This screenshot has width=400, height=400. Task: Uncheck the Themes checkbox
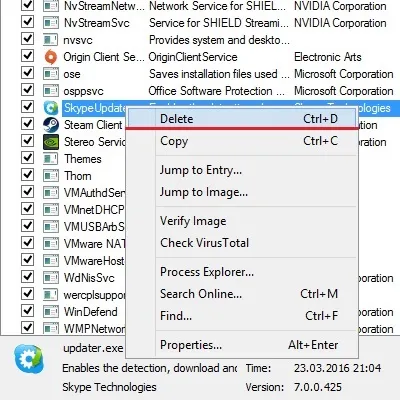click(27, 158)
